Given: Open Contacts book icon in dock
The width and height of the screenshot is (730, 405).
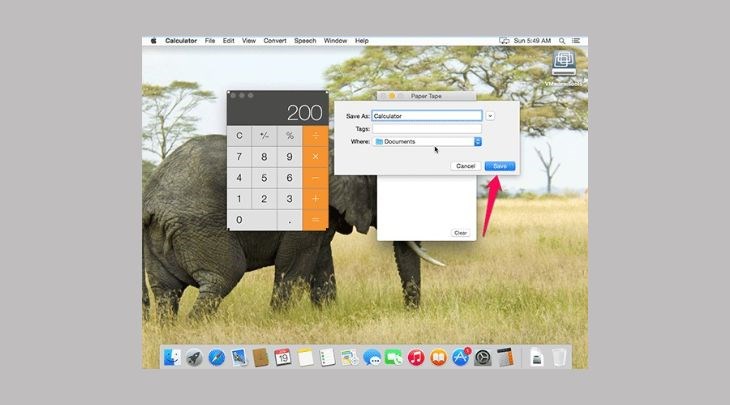Looking at the screenshot, I should [261, 358].
